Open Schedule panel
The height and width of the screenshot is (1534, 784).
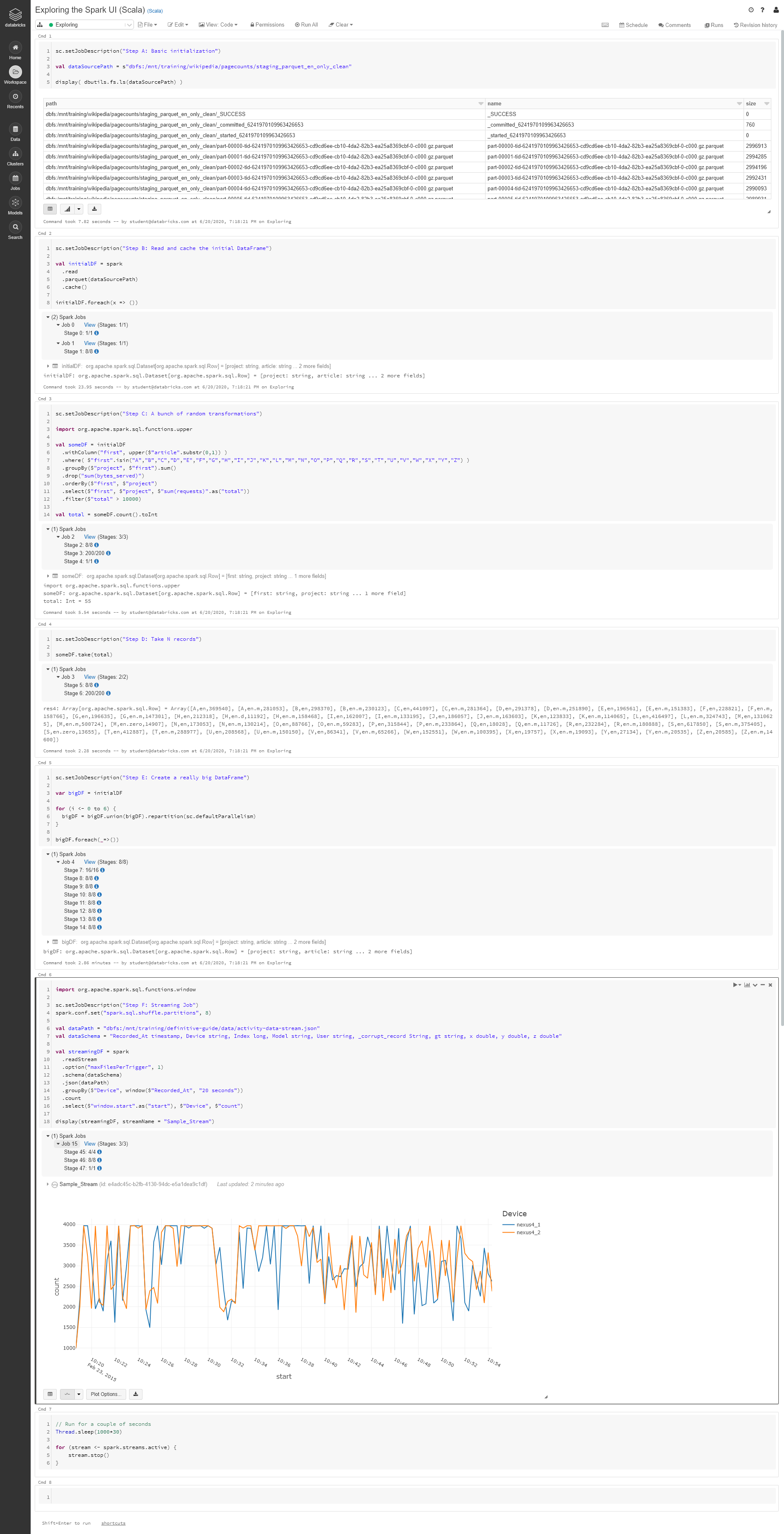[x=633, y=25]
